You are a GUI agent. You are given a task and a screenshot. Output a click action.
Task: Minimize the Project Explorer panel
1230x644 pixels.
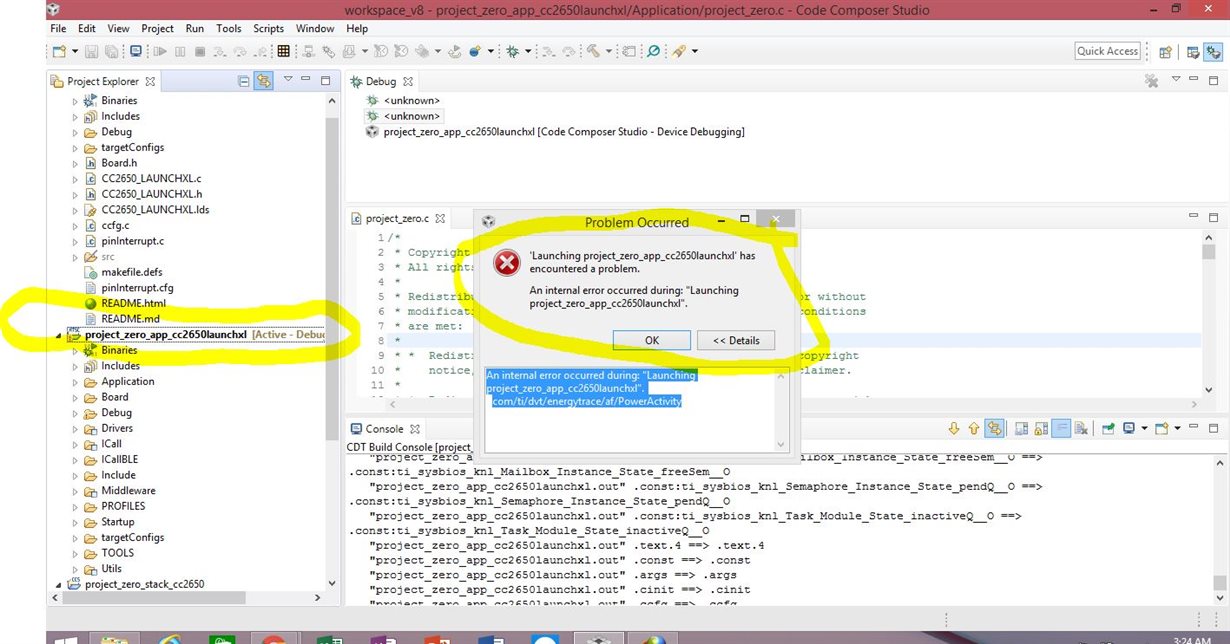pos(306,80)
